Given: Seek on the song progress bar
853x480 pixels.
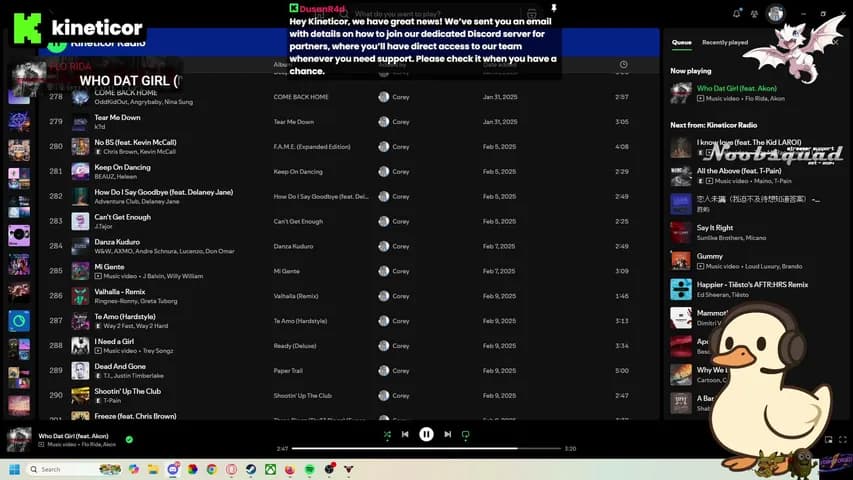Looking at the screenshot, I should tap(426, 448).
